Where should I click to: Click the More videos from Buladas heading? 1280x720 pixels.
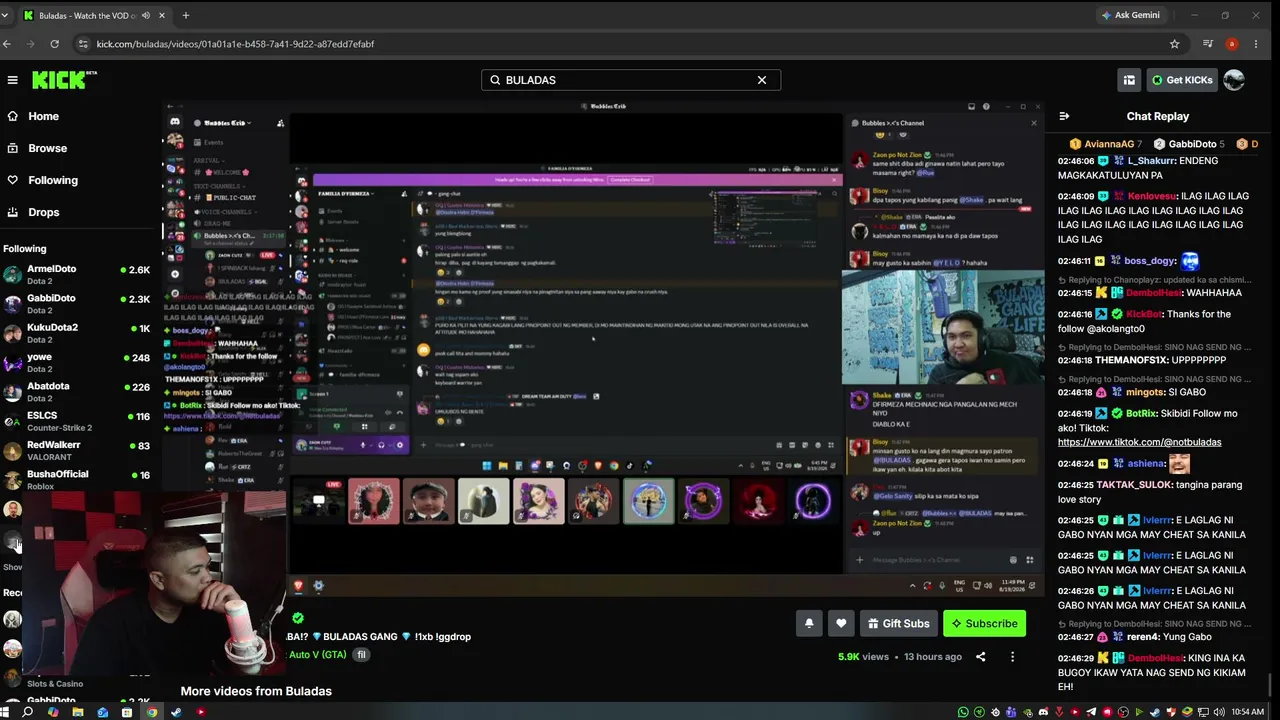pos(256,691)
